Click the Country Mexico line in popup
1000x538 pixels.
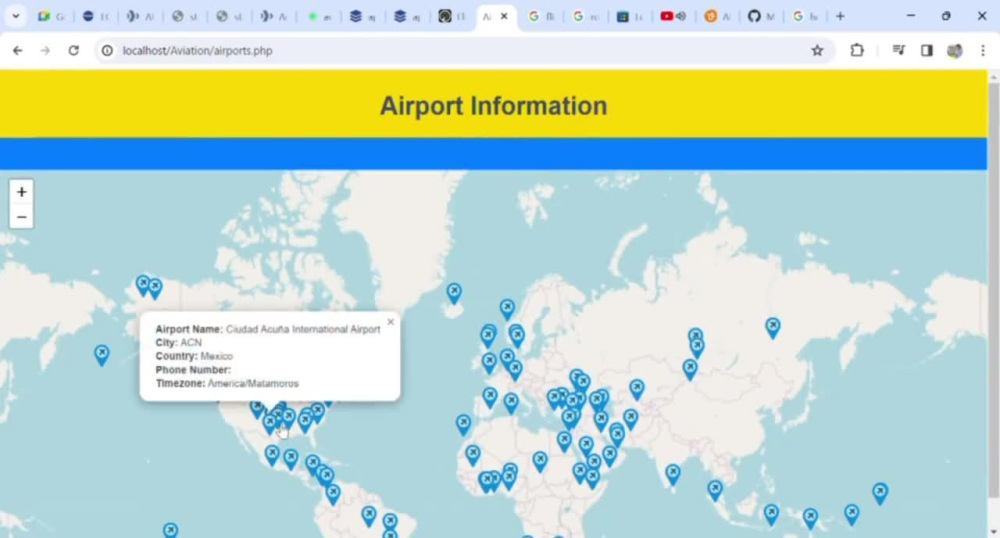click(x=194, y=356)
